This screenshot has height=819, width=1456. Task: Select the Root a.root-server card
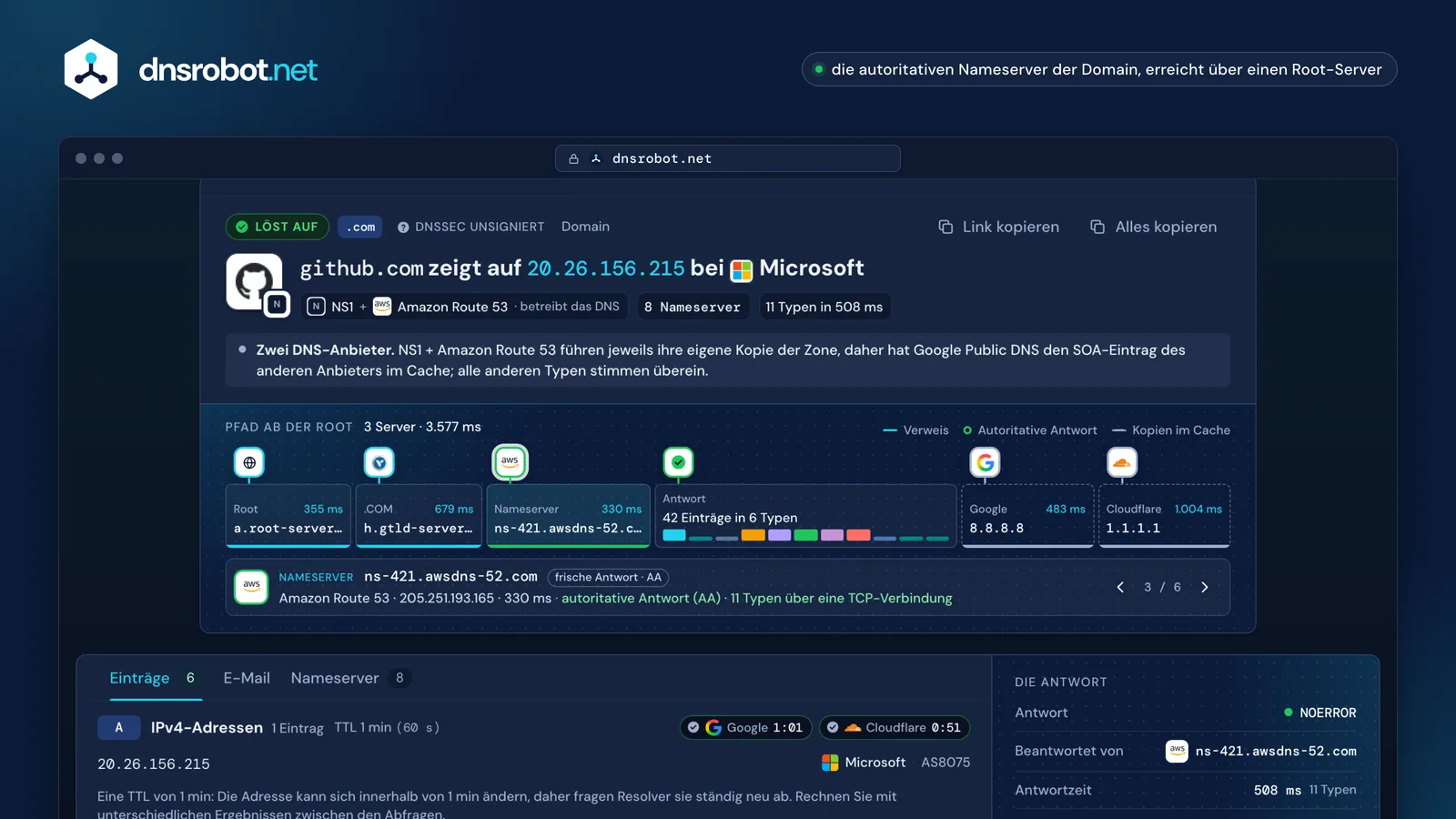[288, 516]
